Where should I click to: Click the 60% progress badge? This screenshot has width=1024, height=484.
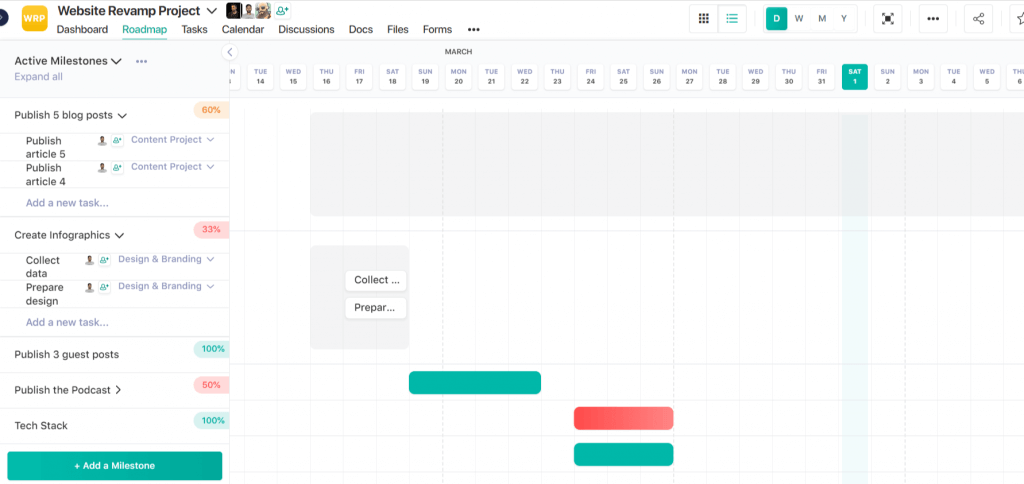(211, 110)
